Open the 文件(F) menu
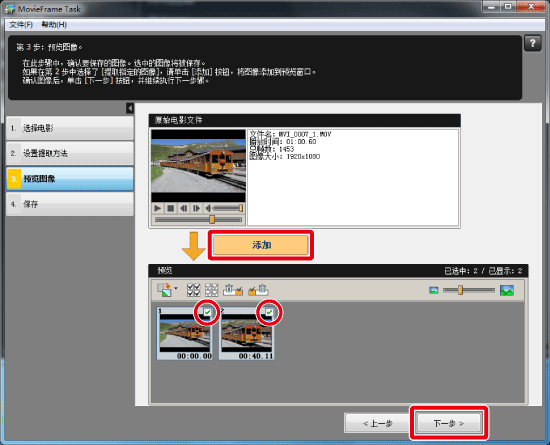550x445 pixels. click(21, 25)
